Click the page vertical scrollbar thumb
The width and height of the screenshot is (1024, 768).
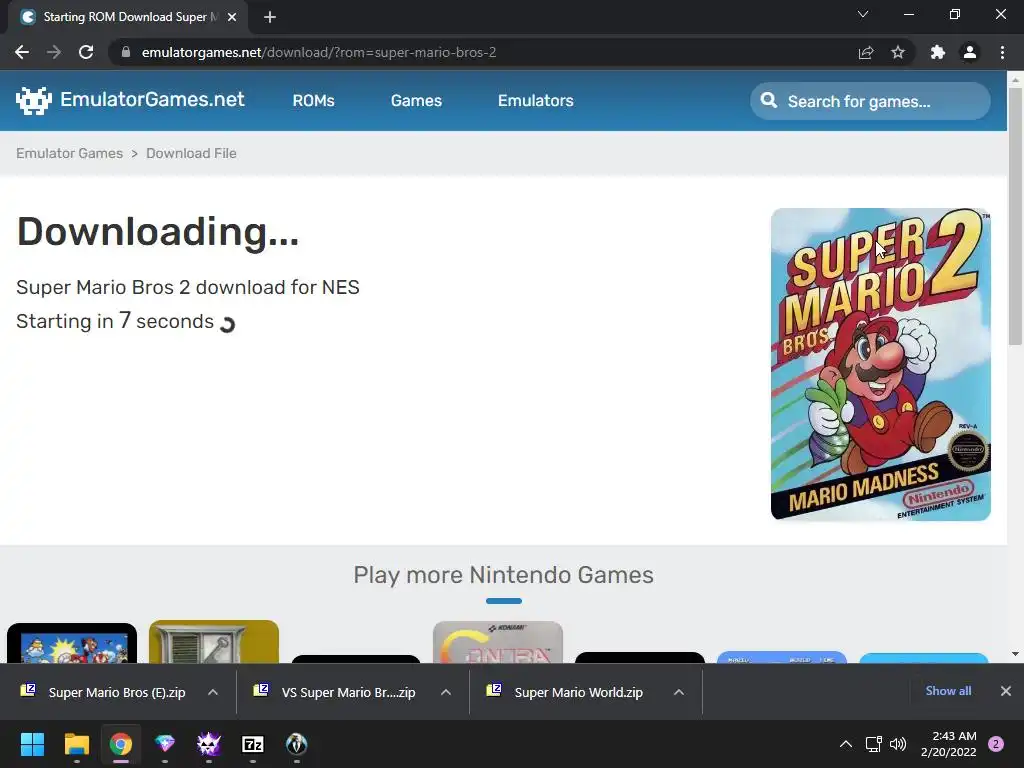click(1015, 216)
